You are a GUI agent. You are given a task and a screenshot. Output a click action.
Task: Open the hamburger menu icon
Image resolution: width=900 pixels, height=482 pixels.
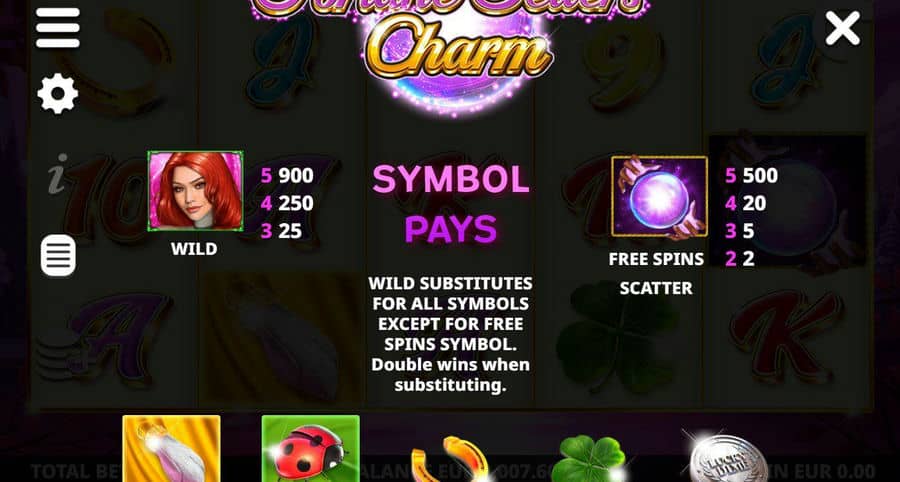(57, 28)
